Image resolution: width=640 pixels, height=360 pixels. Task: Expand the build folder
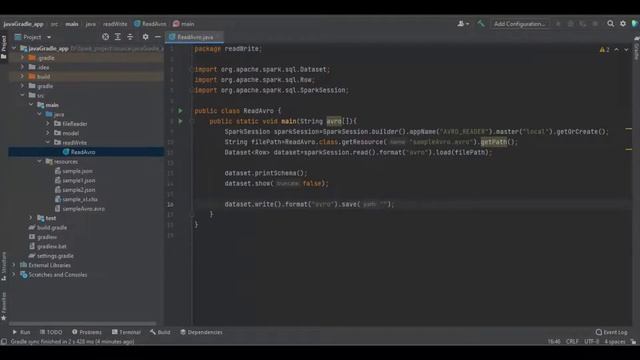coord(22,76)
